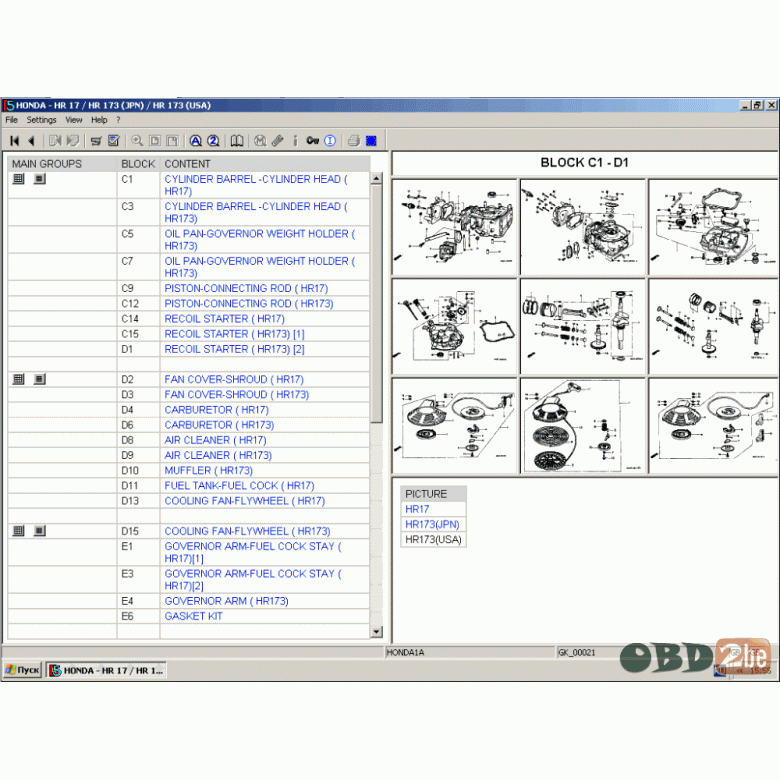
Task: Click the single-box icon beside block D2
Action: [x=40, y=379]
